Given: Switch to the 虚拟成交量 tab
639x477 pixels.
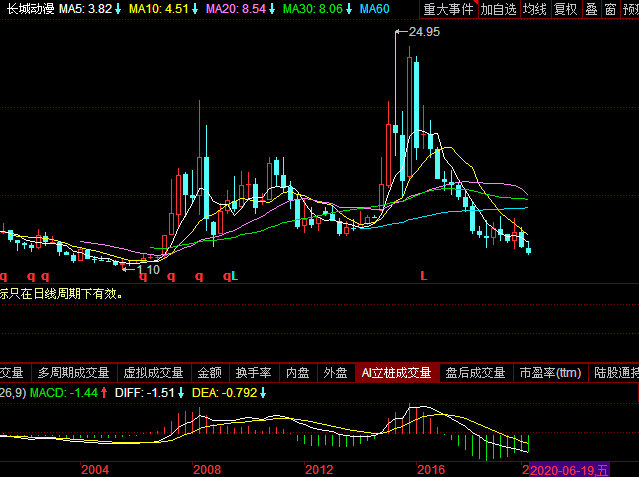Looking at the screenshot, I should click(x=154, y=373).
